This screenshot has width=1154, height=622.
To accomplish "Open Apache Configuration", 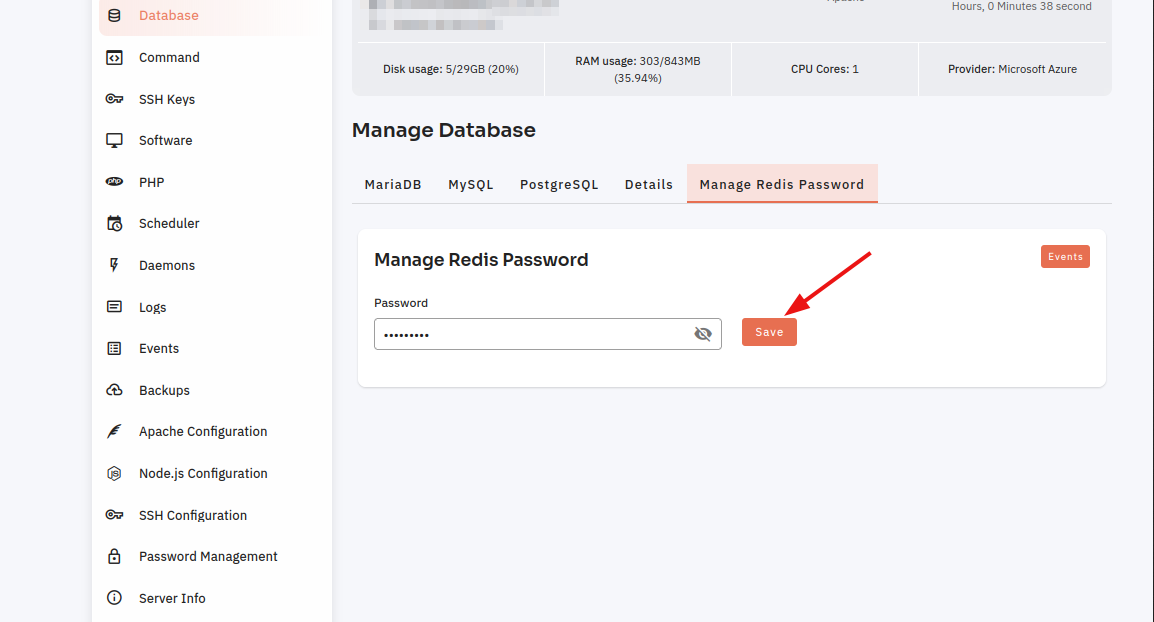I will [x=203, y=432].
